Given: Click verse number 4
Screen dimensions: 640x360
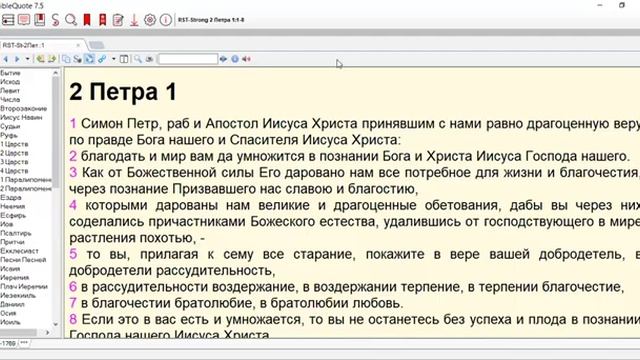Looking at the screenshot, I should 73,205.
